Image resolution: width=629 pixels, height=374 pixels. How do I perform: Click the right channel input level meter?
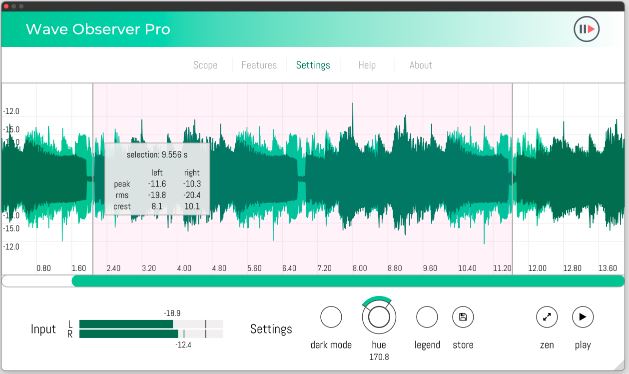click(x=151, y=334)
